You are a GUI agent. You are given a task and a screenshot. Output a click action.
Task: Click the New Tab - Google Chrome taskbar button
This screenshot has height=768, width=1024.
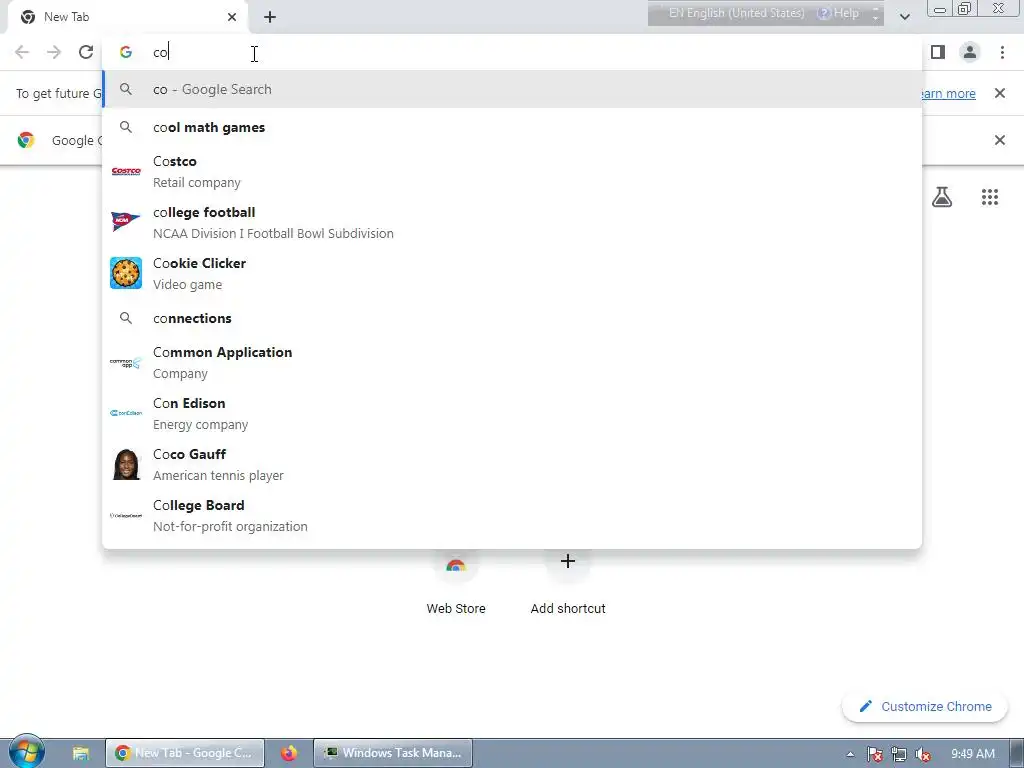[x=185, y=753]
